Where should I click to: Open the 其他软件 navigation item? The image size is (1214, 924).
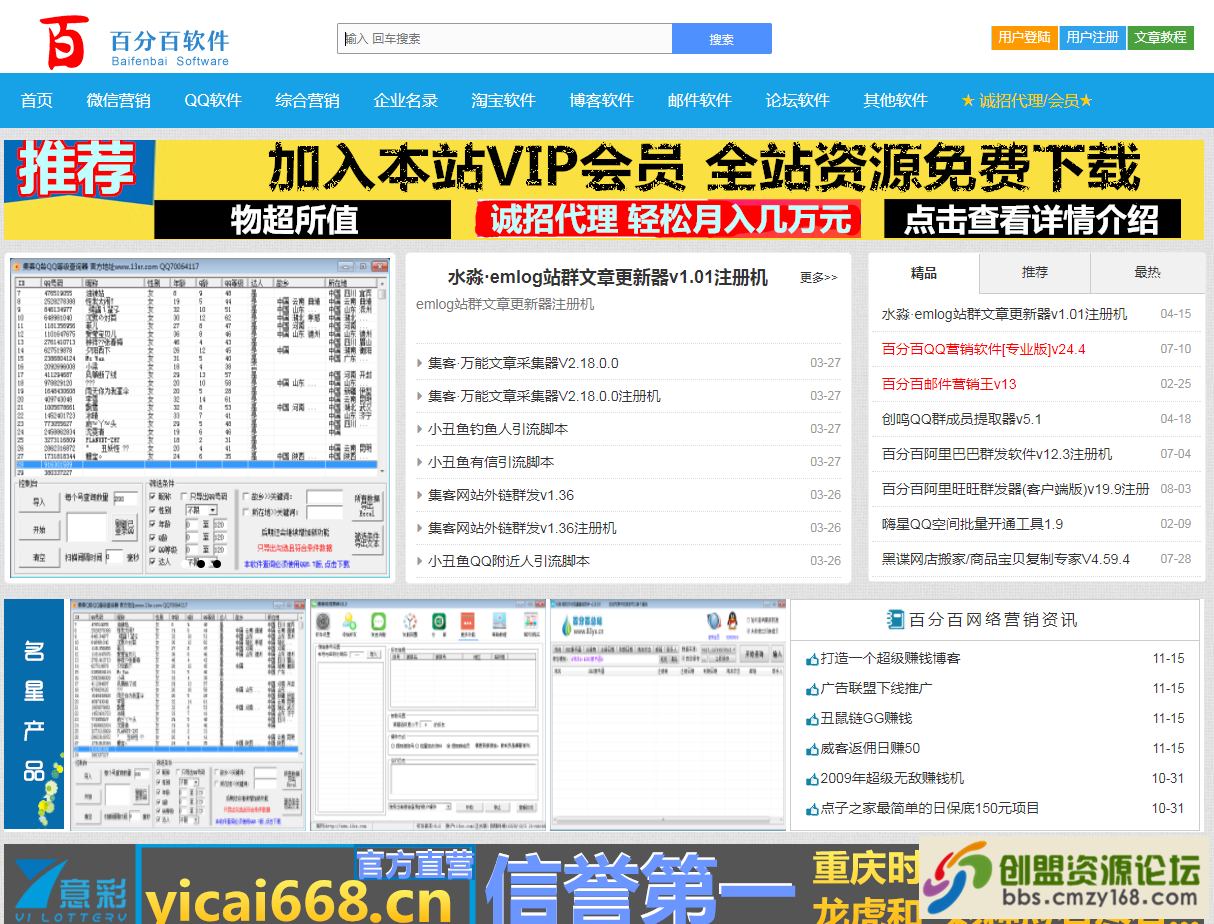[x=896, y=100]
